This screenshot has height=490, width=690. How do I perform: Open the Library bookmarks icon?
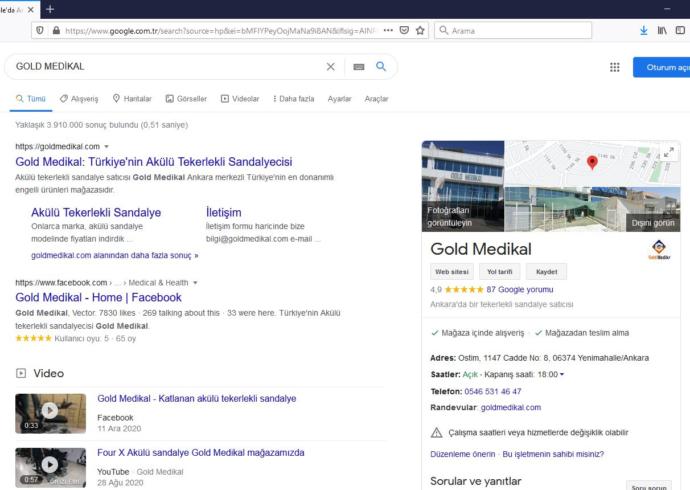(x=662, y=30)
